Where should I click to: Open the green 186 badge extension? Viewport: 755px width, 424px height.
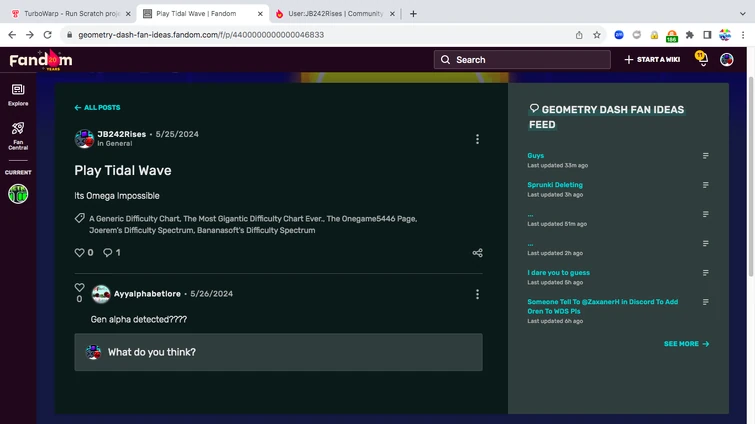(x=672, y=36)
